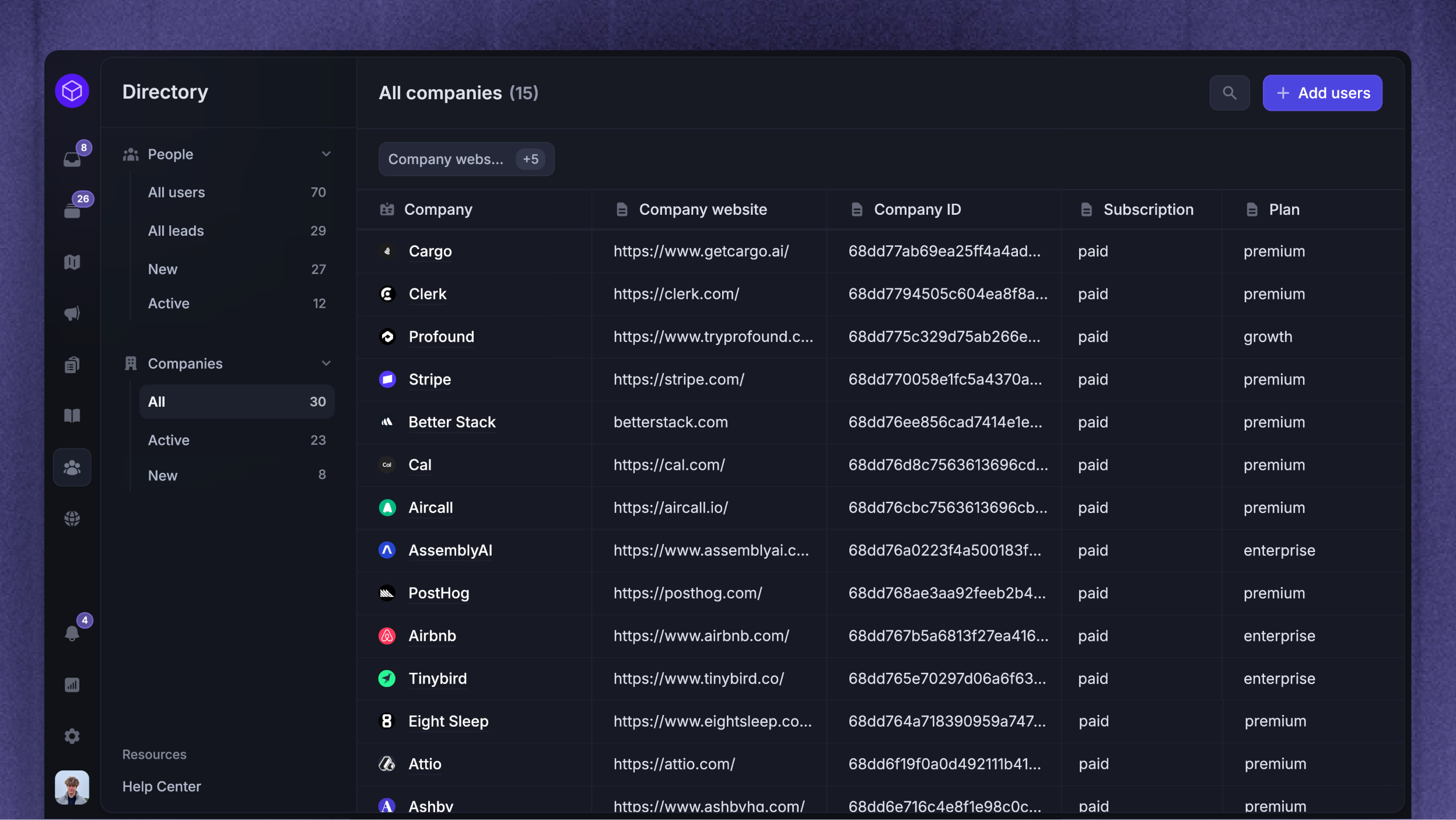Click the Aircall green logo icon
Image resolution: width=1456 pixels, height=820 pixels.
pyautogui.click(x=387, y=508)
